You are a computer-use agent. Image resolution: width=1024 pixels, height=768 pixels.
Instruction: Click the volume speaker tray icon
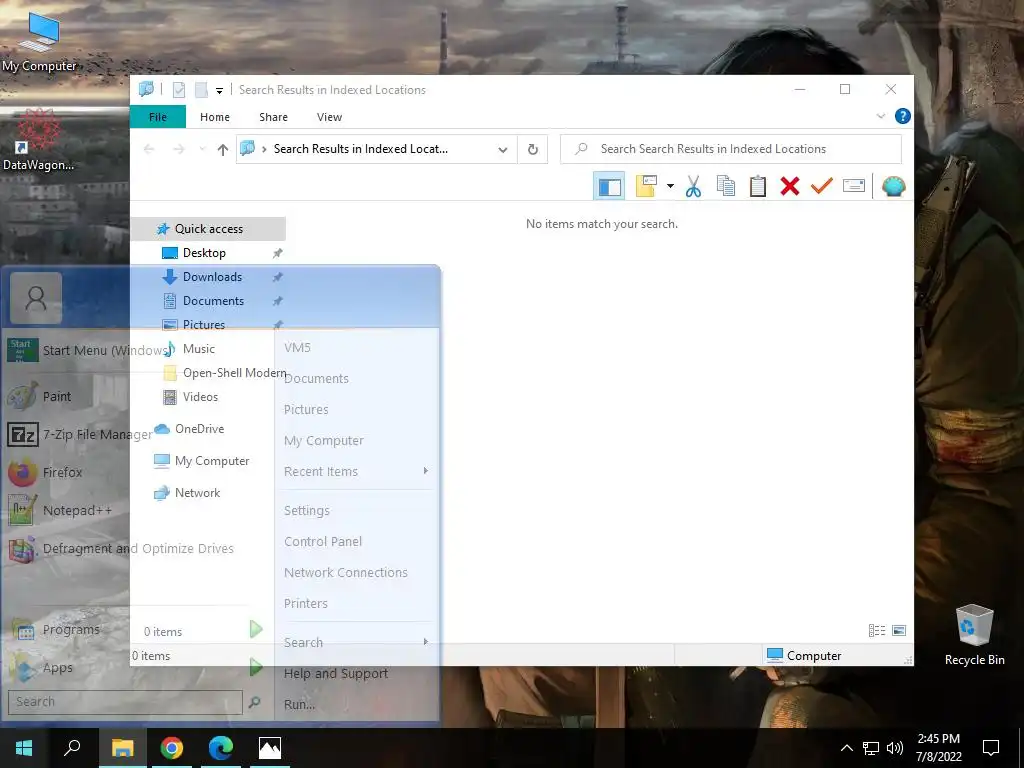coord(895,748)
